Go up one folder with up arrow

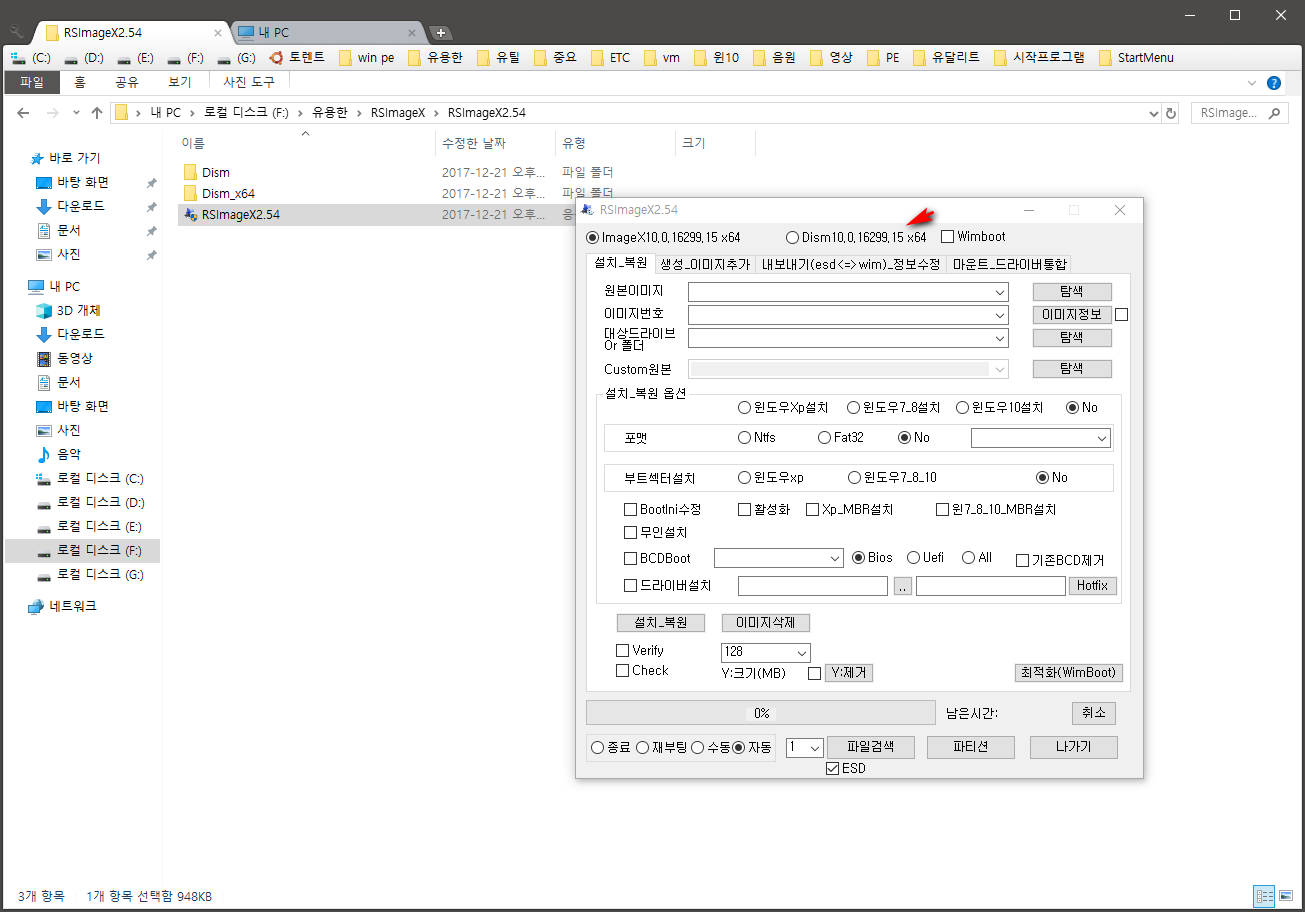click(96, 113)
